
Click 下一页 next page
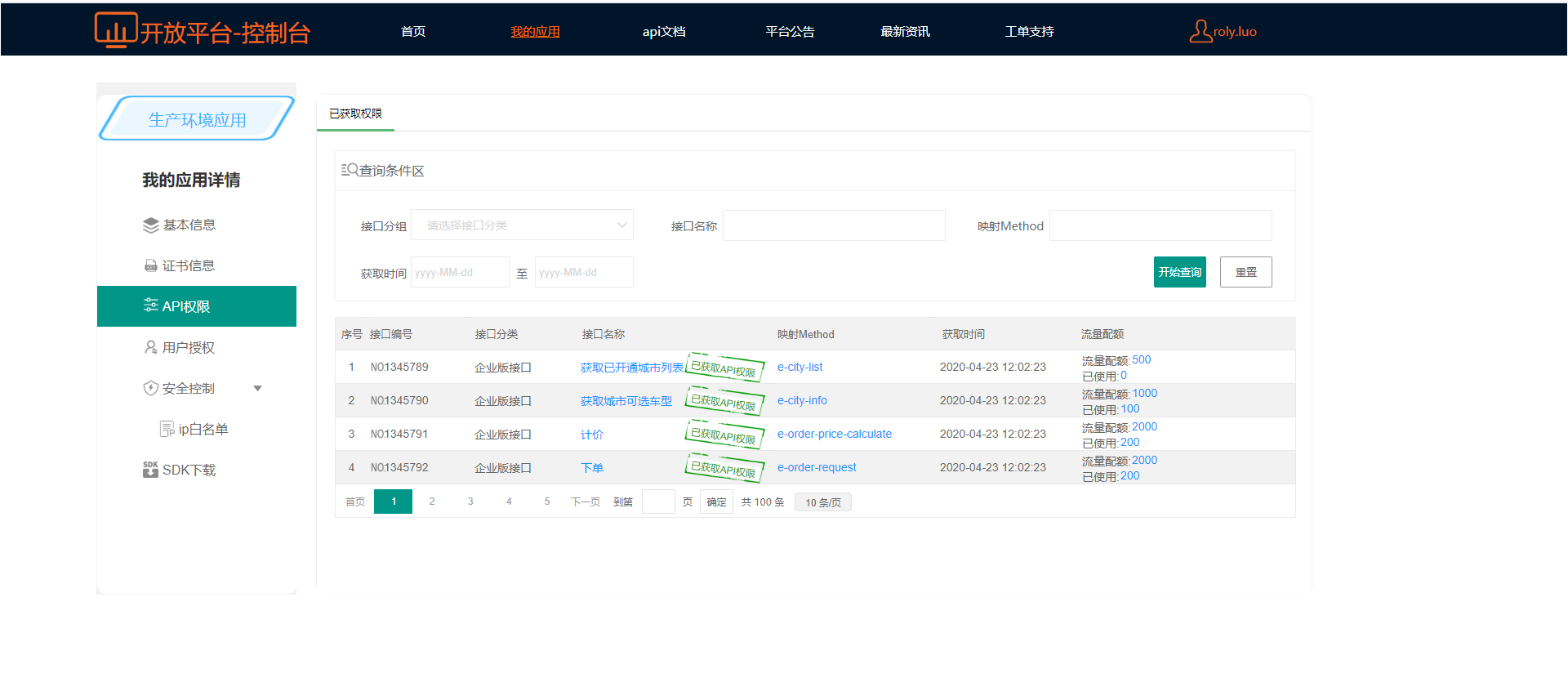click(586, 502)
